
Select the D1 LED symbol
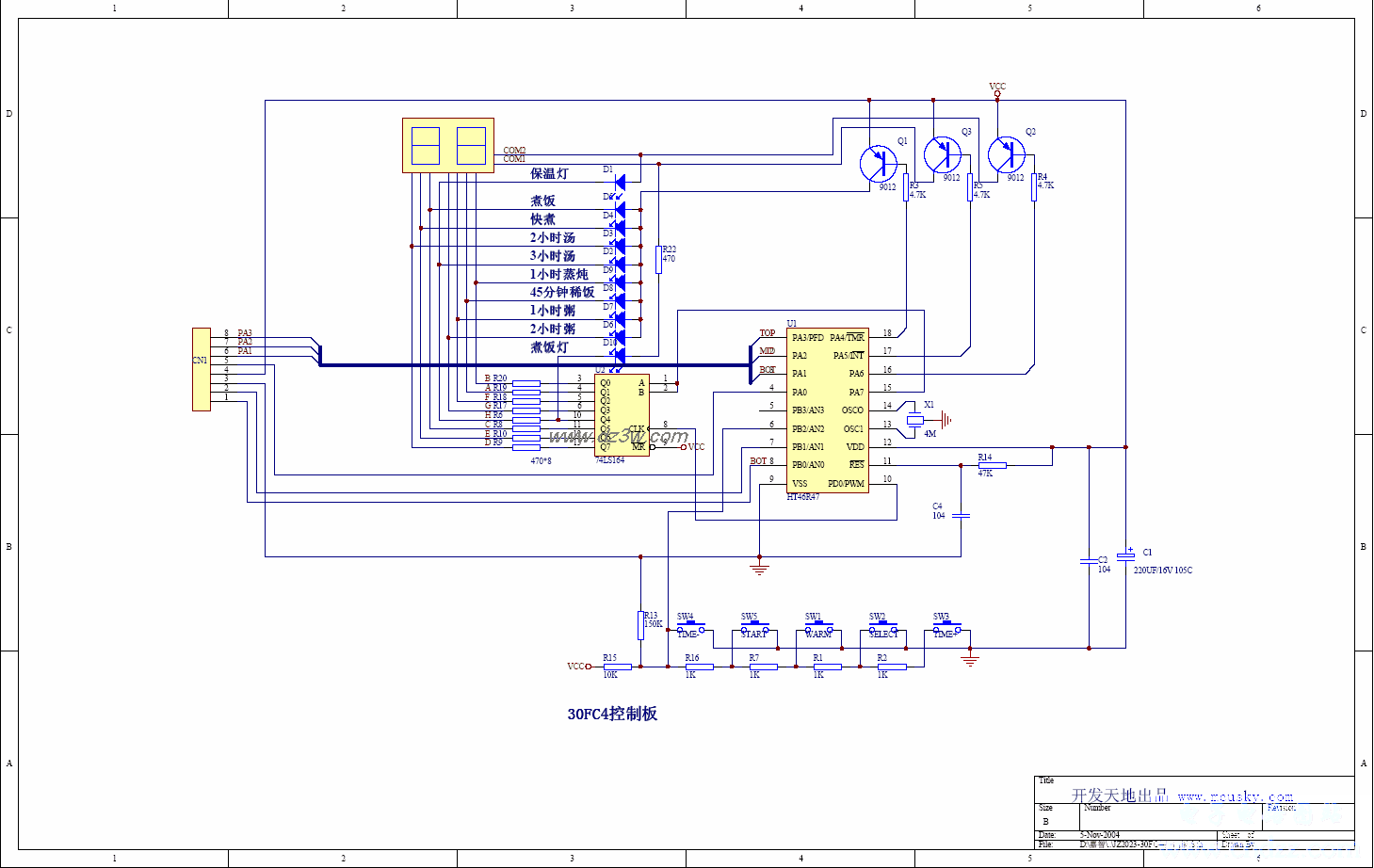tap(620, 182)
